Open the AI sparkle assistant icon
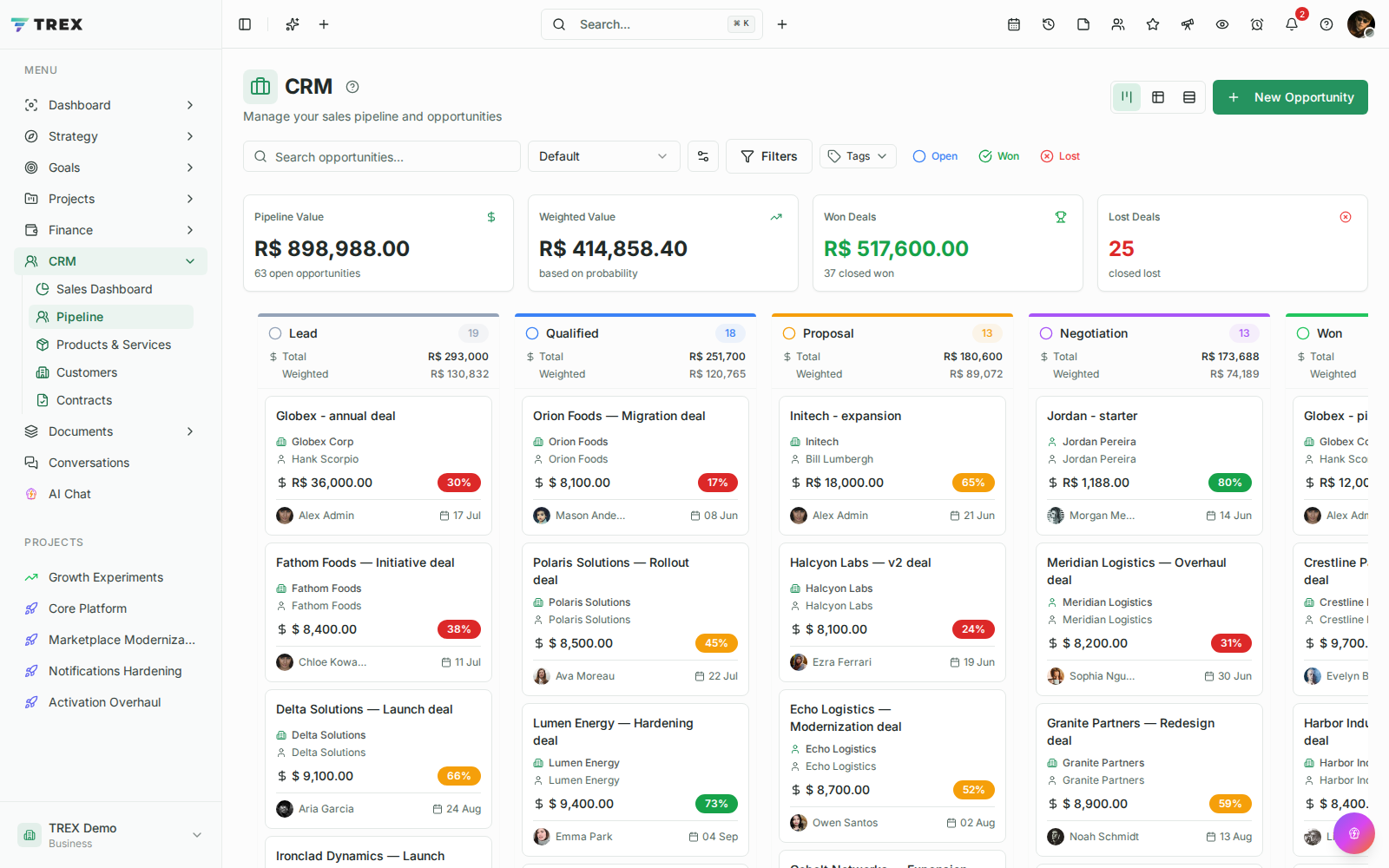The image size is (1389, 868). click(x=293, y=24)
